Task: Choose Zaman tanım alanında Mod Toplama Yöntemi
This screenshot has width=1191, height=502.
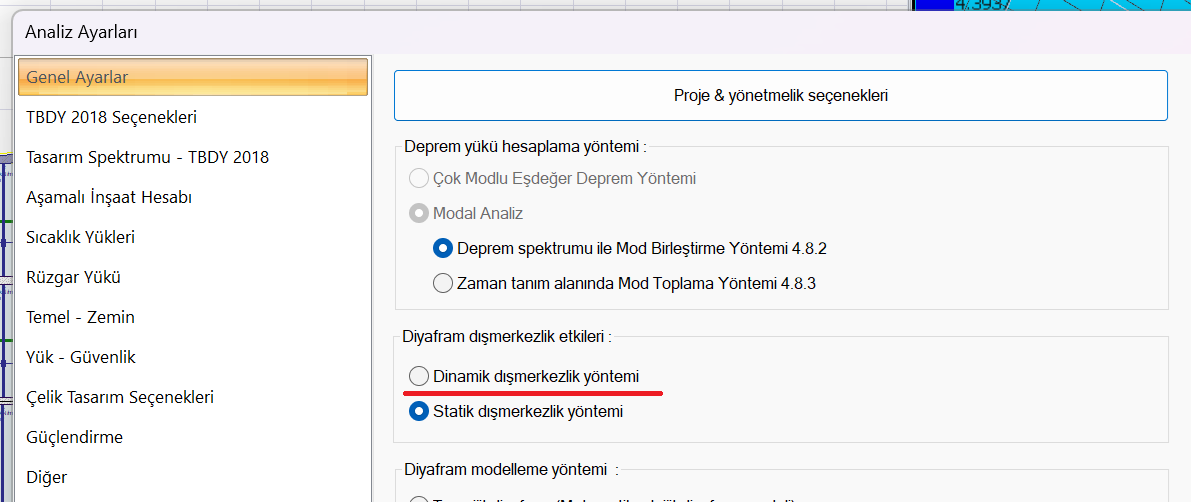Action: click(x=443, y=283)
